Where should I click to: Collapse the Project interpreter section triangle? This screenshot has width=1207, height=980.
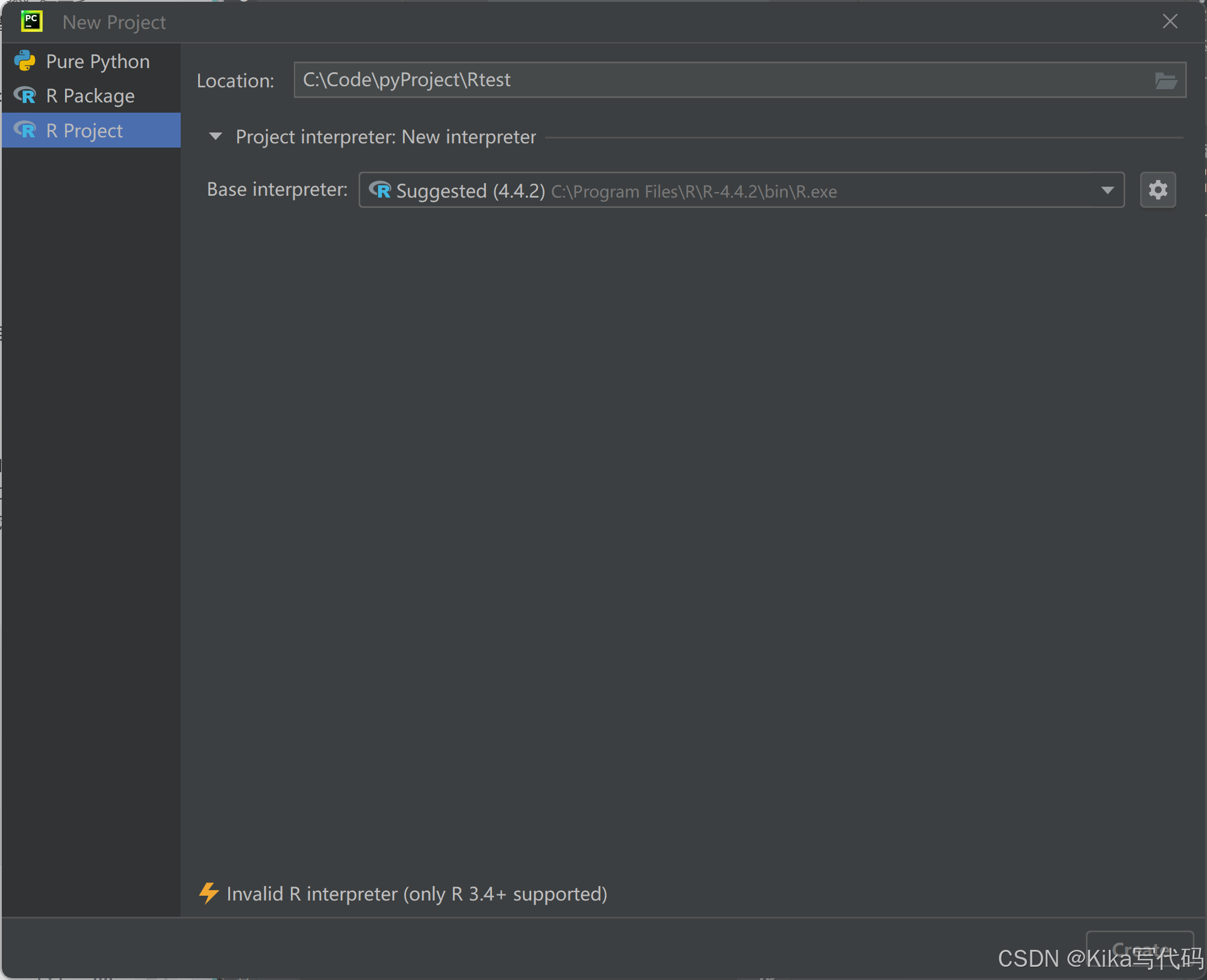tap(215, 137)
